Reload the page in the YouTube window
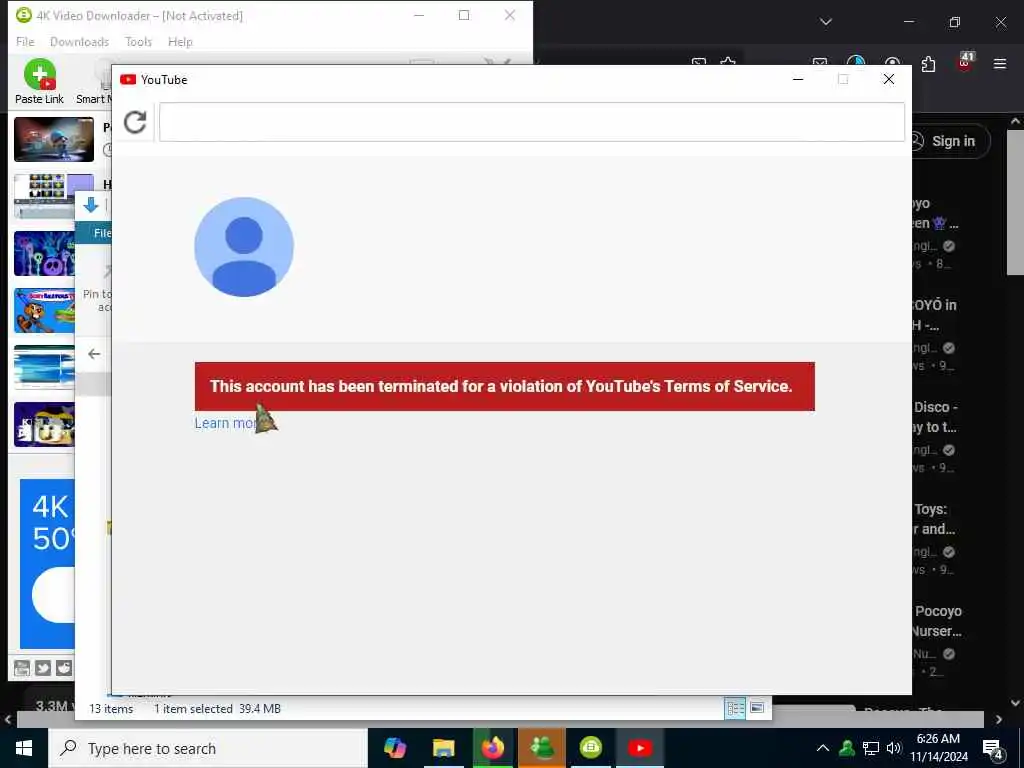 pos(135,122)
